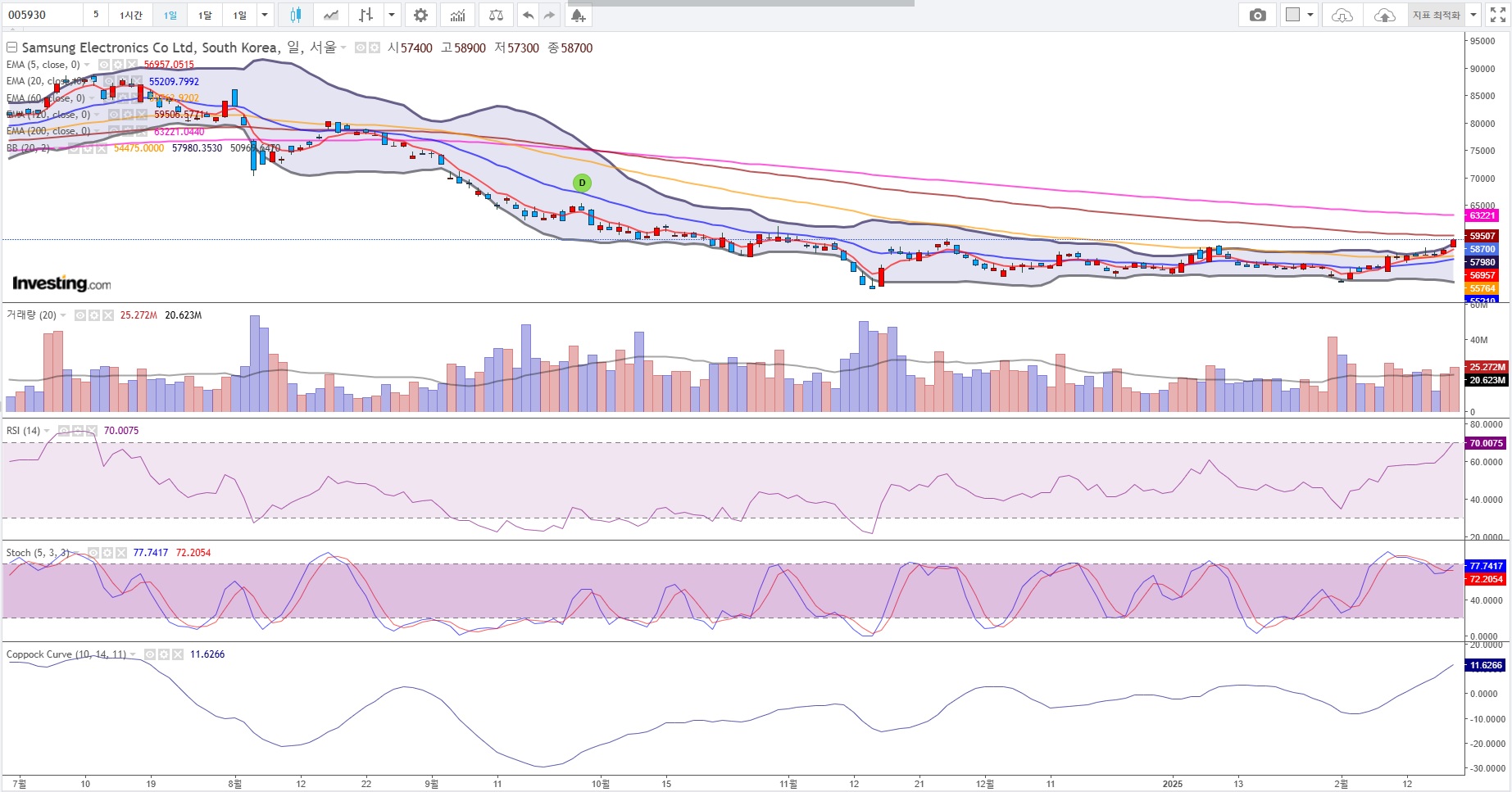
Task: Open the indicators menu icon
Action: click(458, 15)
